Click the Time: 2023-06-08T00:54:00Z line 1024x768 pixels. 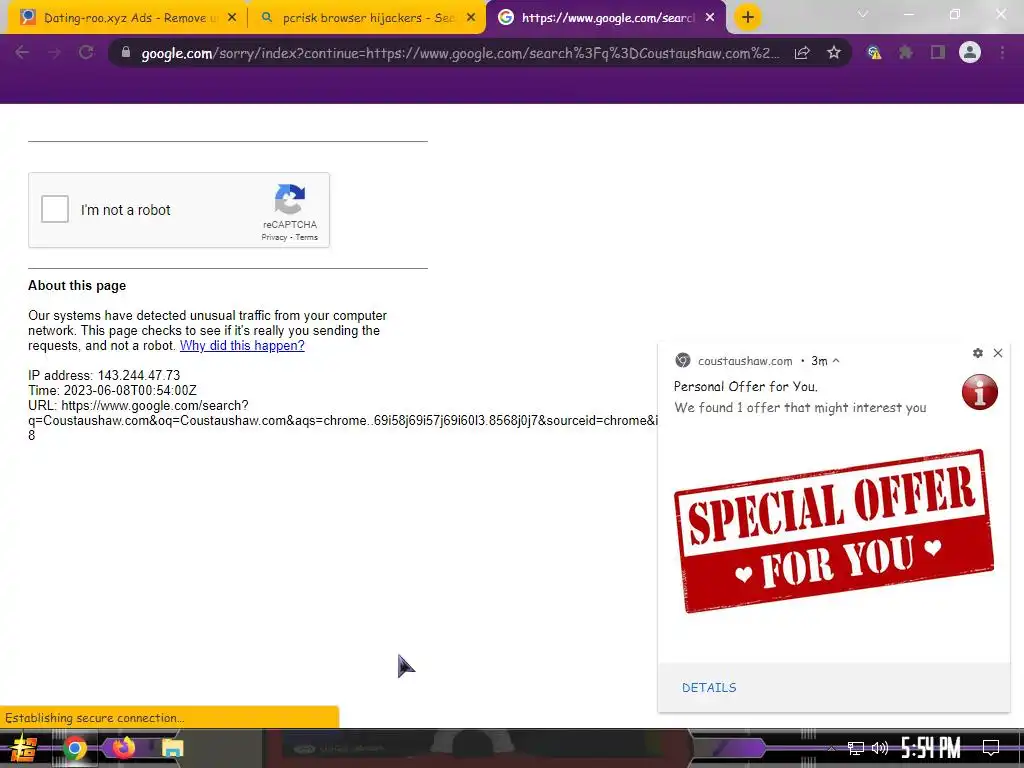coord(112,391)
